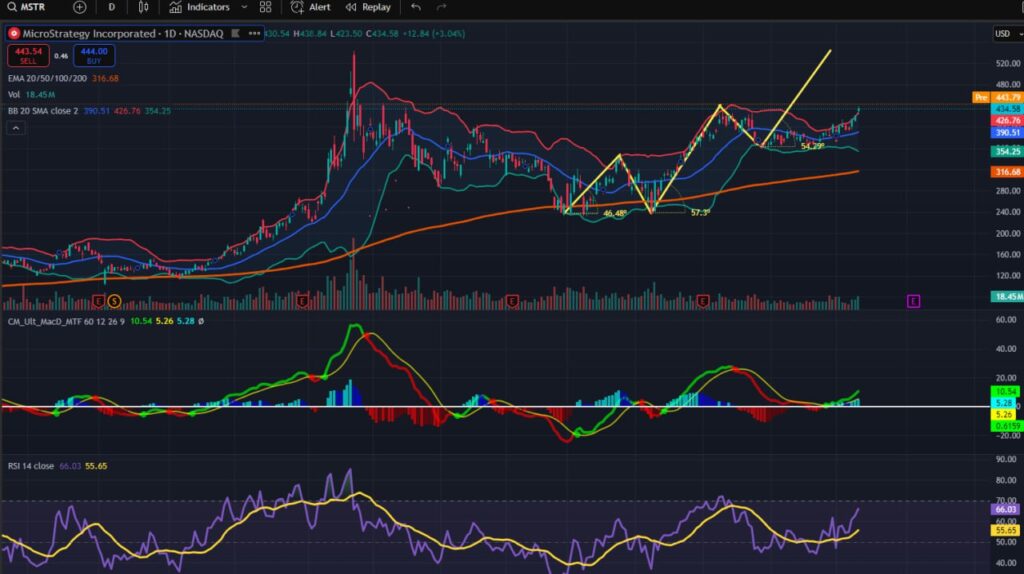
Task: Expand the favorite indicators chevron next to Indicators
Action: pyautogui.click(x=244, y=7)
